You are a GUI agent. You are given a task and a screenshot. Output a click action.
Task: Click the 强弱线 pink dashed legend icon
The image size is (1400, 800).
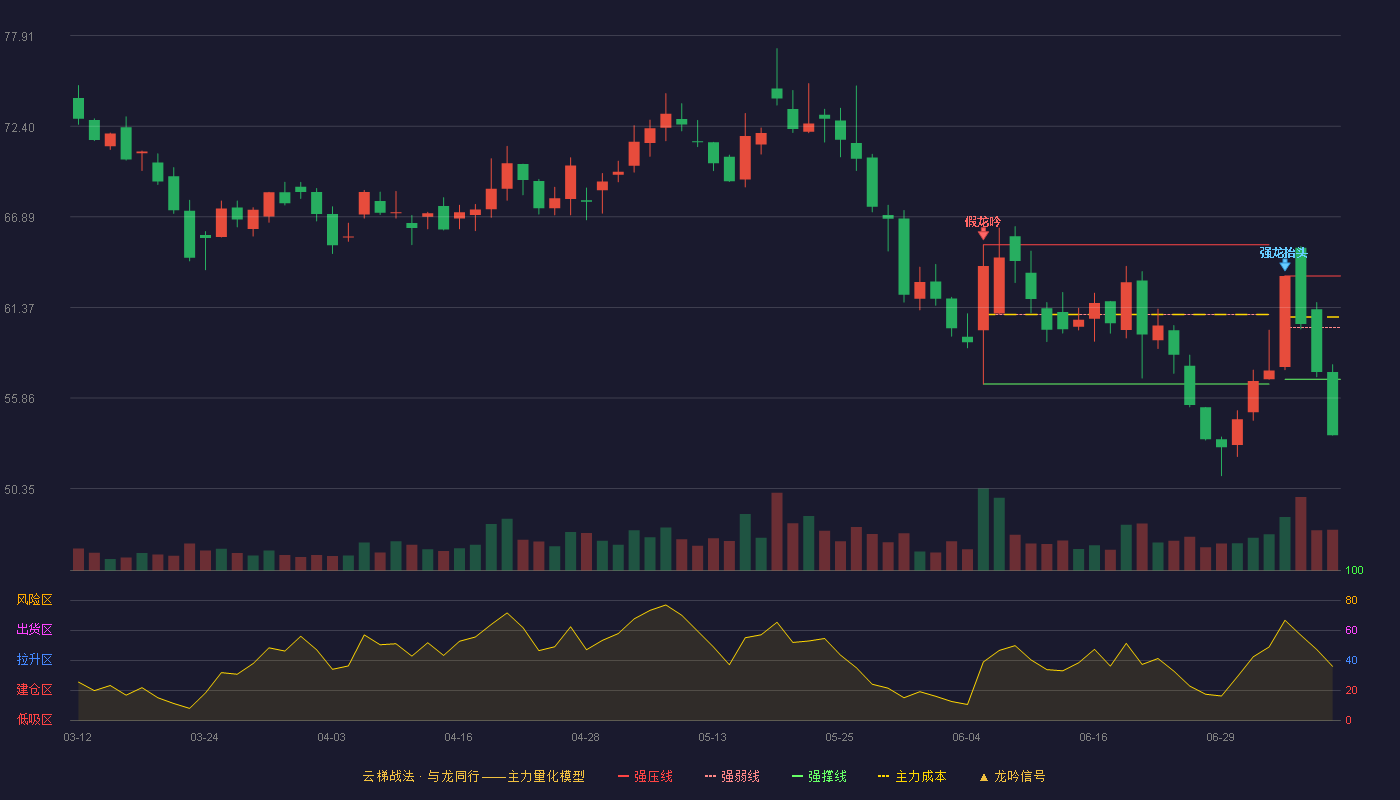click(711, 776)
